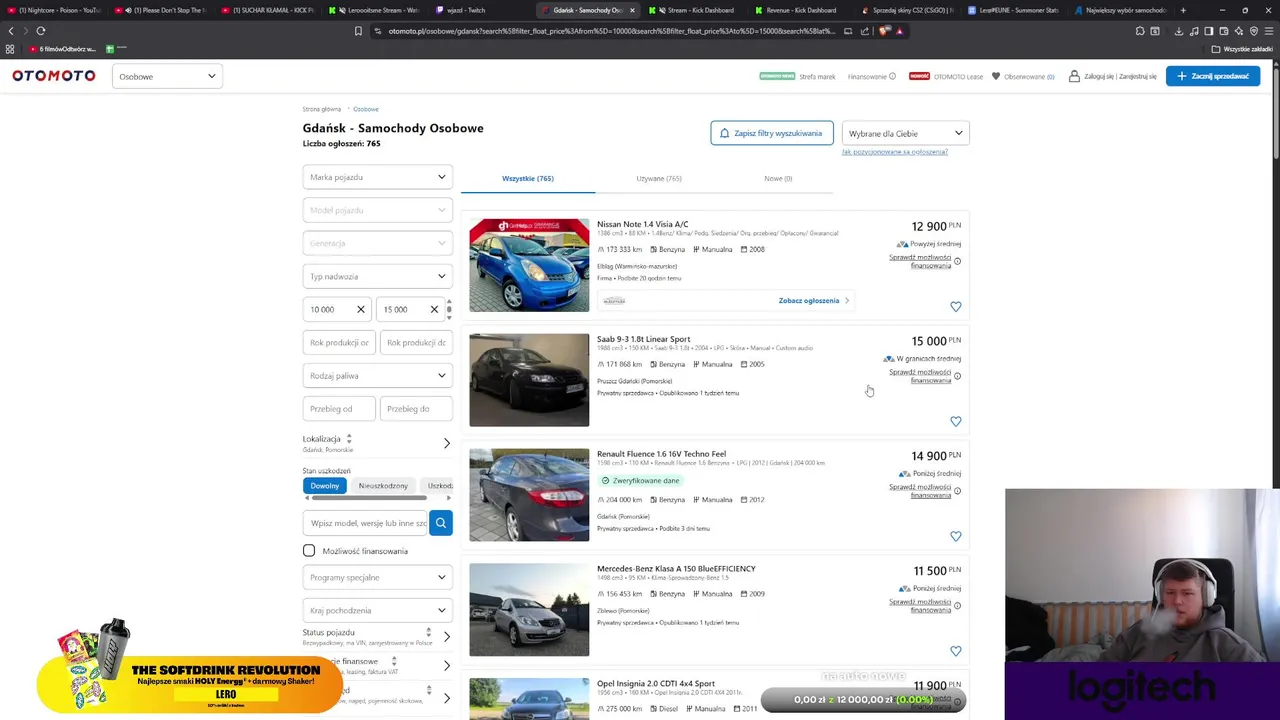Viewport: 1280px width, 720px height.
Task: Open the new browser tab plus button
Action: [x=1183, y=10]
